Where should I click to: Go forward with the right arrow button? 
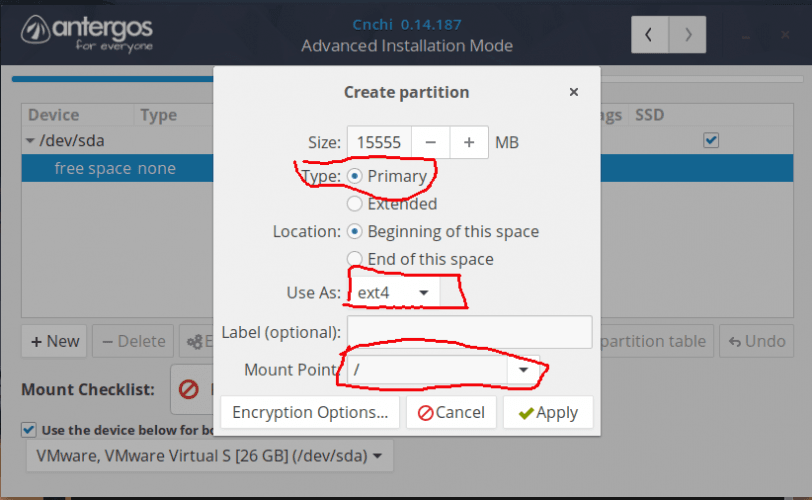[688, 35]
